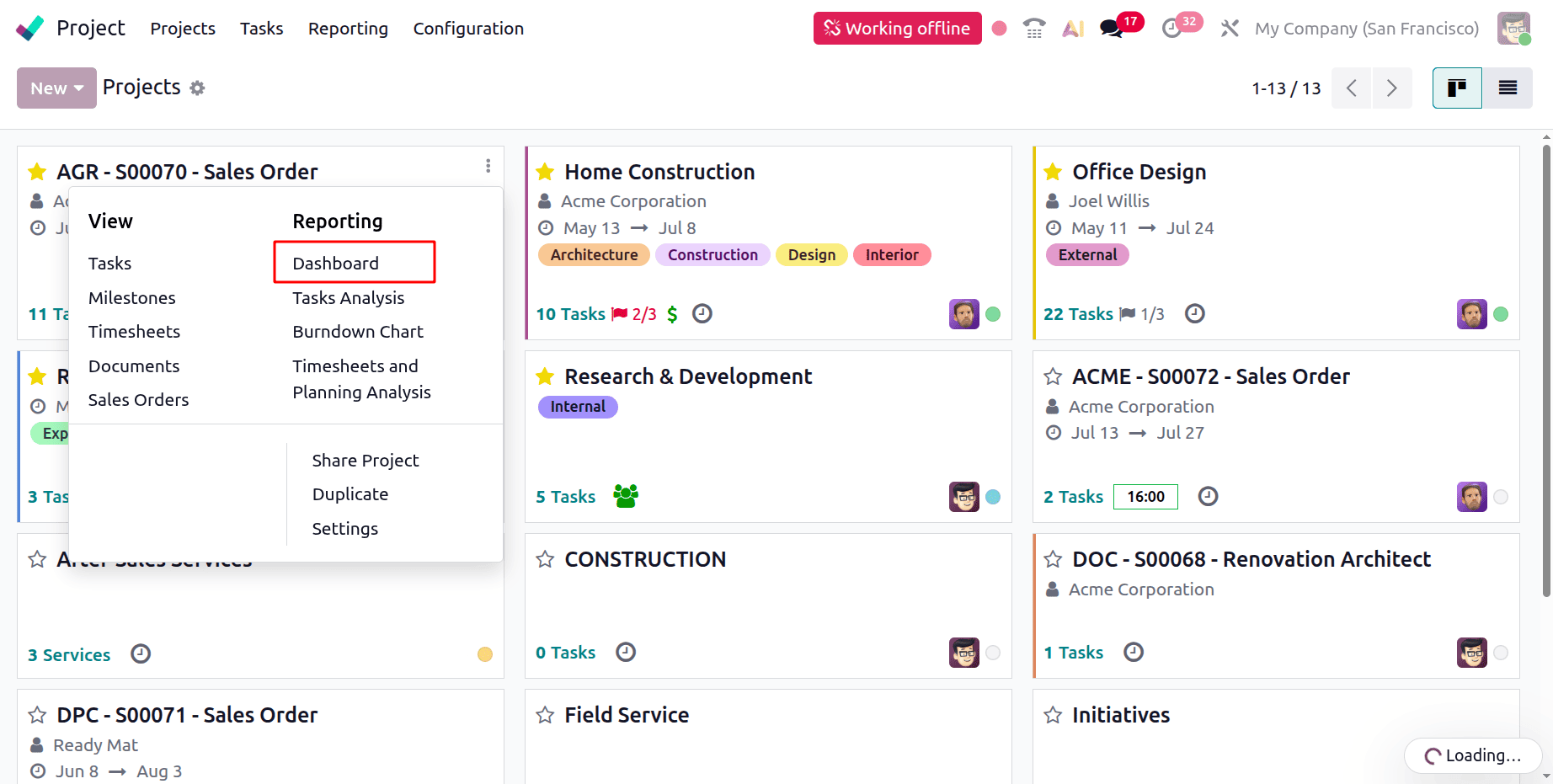The width and height of the screenshot is (1553, 784).
Task: Toggle favorite star on Office Design
Action: click(x=1053, y=172)
